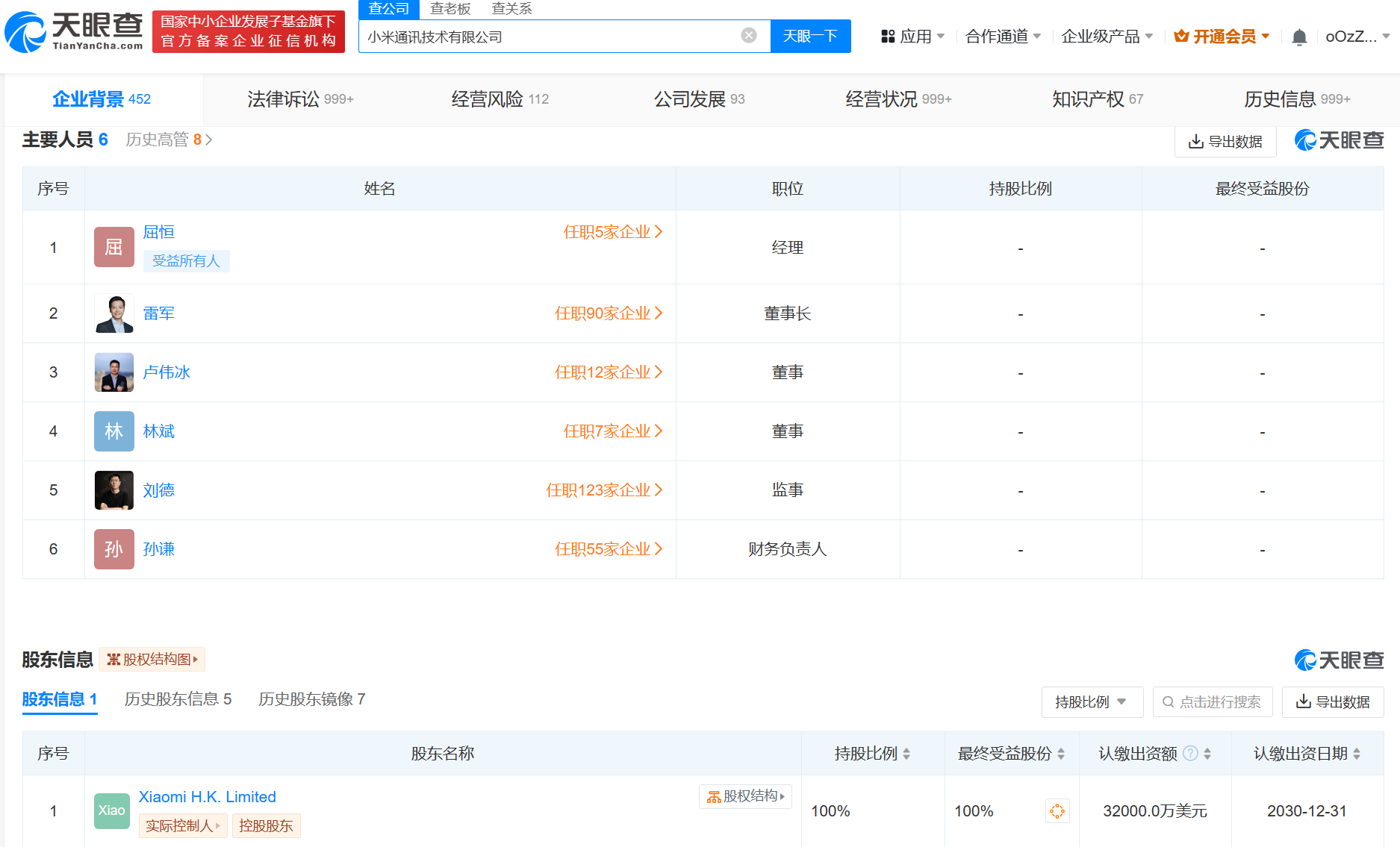Click the 天眼一下 search button

pyautogui.click(x=810, y=37)
